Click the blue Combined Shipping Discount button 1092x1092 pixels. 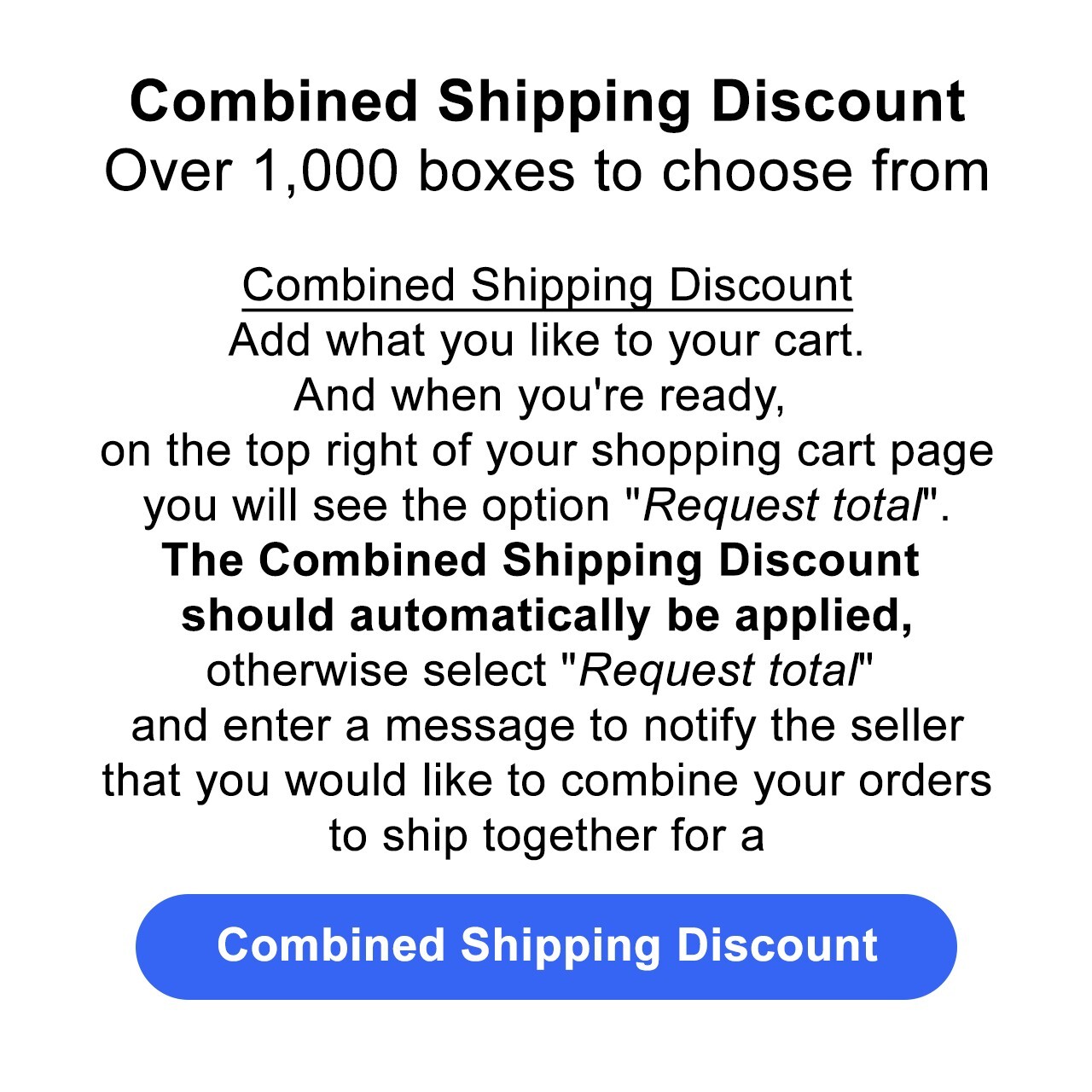pos(546,946)
